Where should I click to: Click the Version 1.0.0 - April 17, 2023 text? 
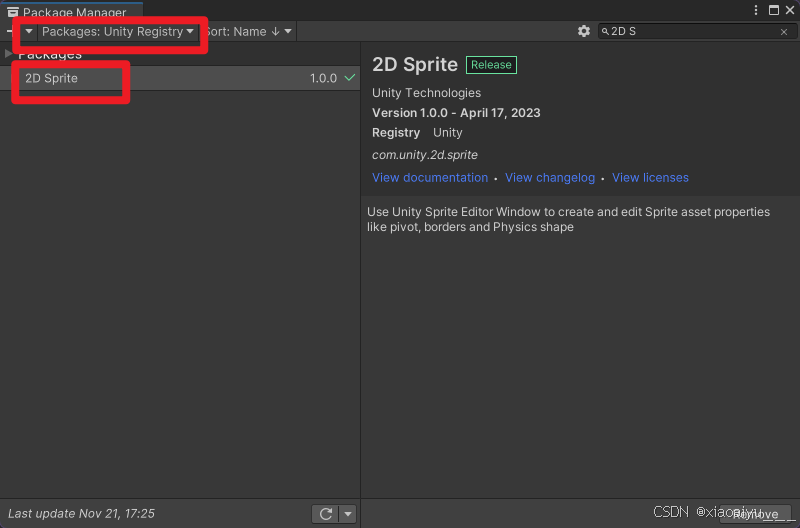click(x=456, y=113)
